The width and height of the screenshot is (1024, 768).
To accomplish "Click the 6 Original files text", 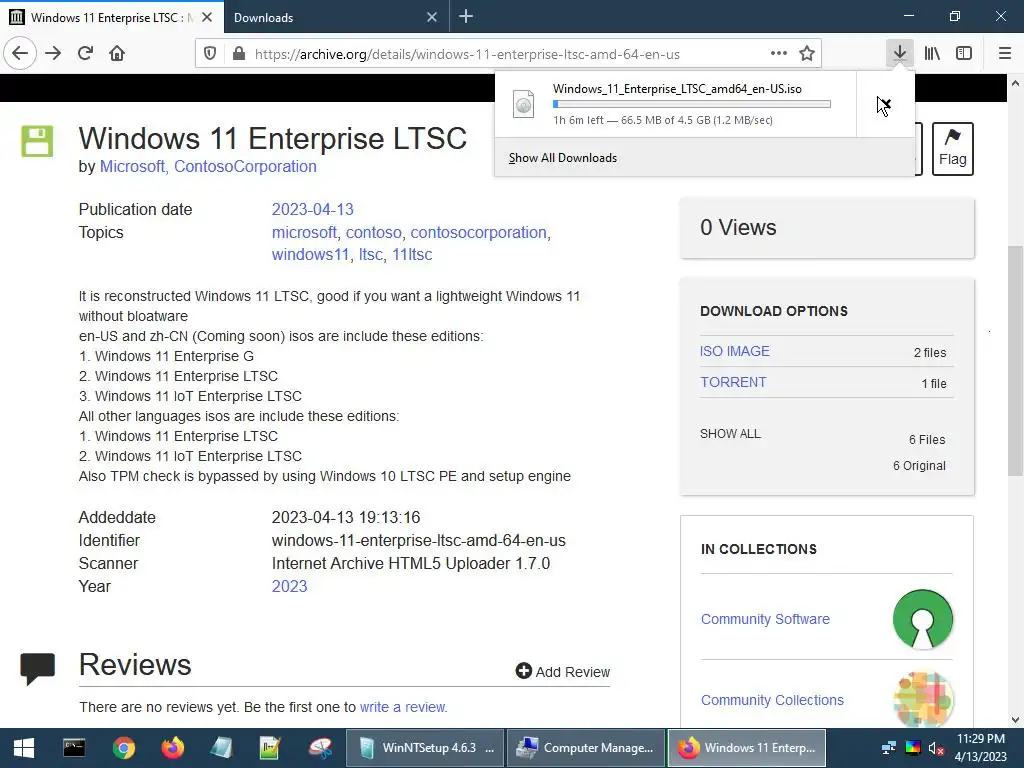I will (x=919, y=466).
